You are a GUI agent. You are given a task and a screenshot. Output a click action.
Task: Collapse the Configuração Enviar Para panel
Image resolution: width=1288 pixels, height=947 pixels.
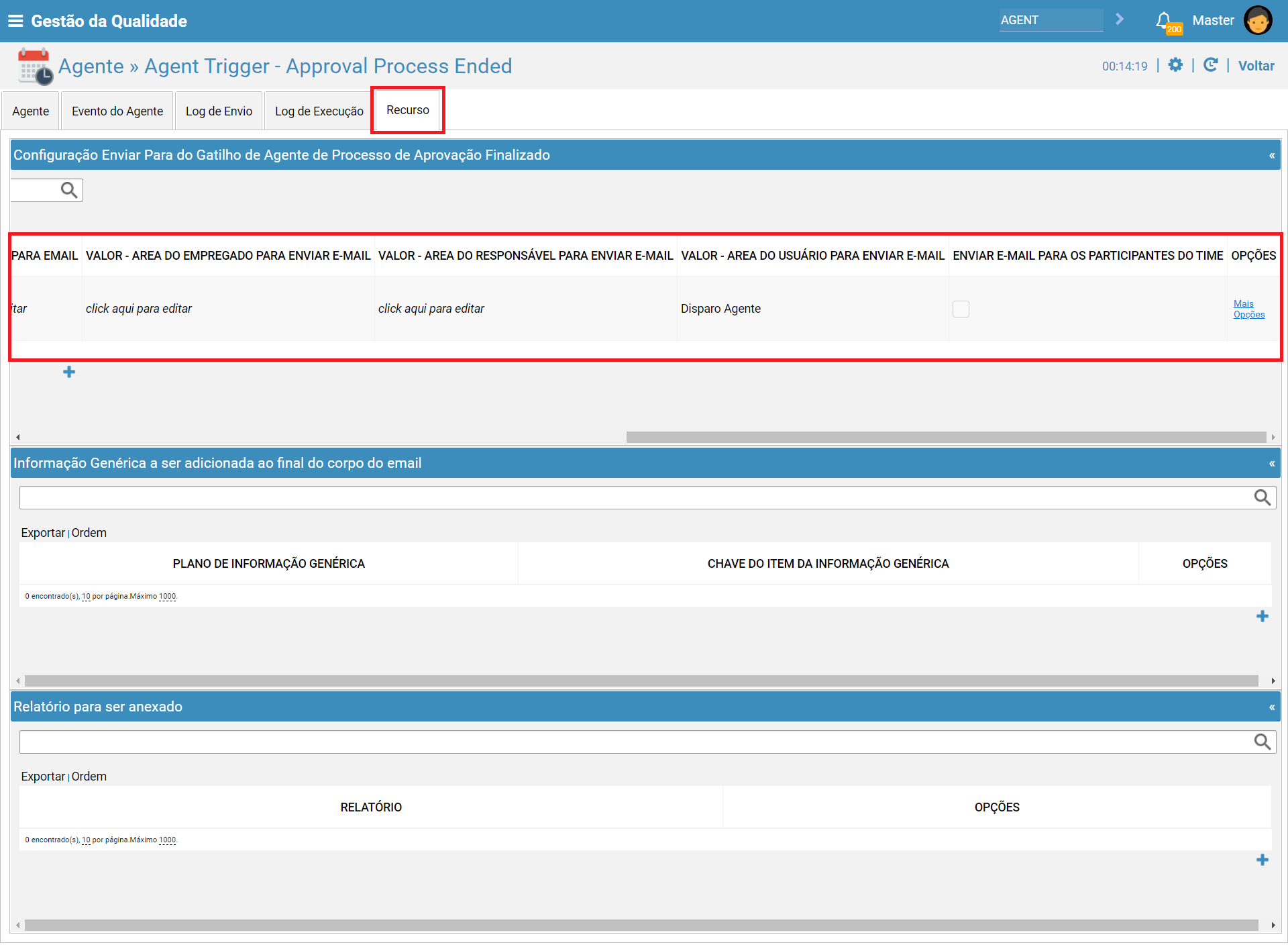[1272, 156]
